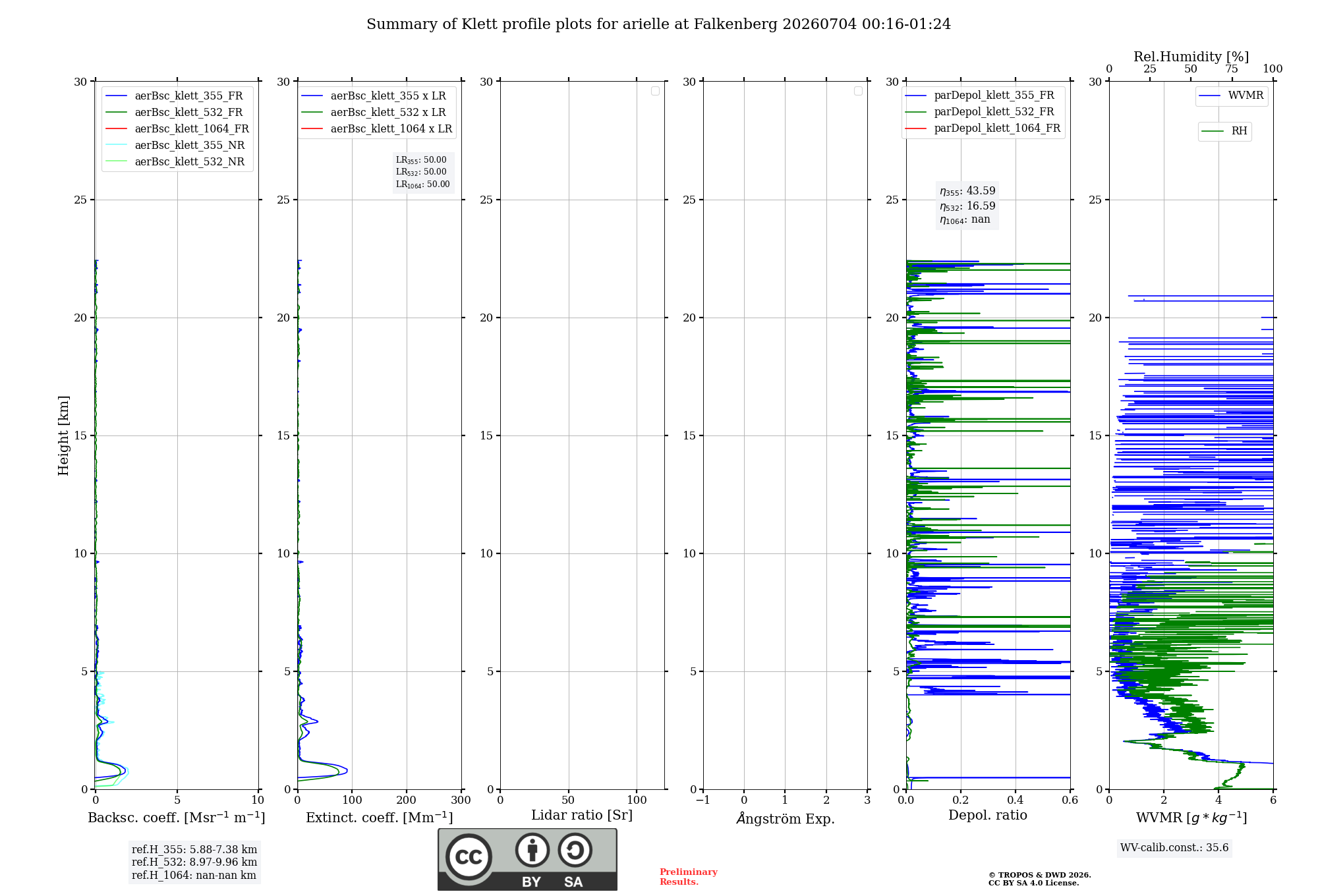Screen dimensions: 1318x896
Task: Click the empty legend box in Lidar ratio panel
Action: [655, 91]
